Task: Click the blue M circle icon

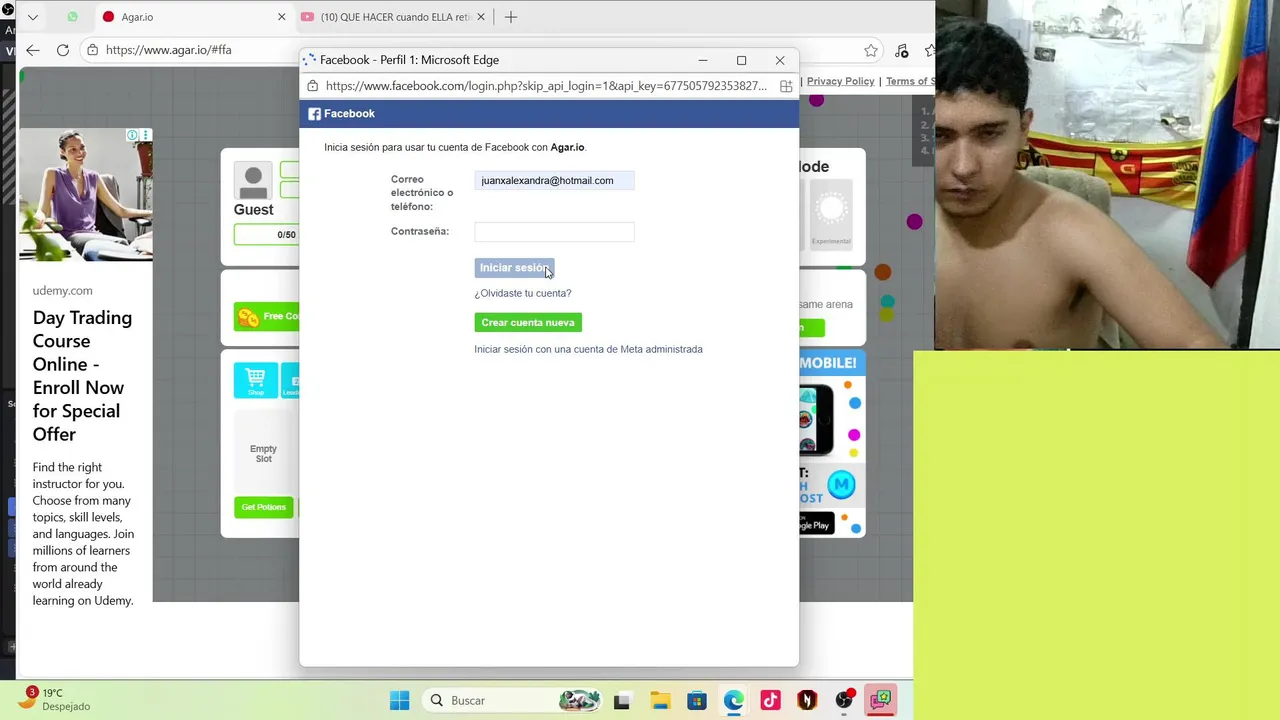Action: (841, 485)
